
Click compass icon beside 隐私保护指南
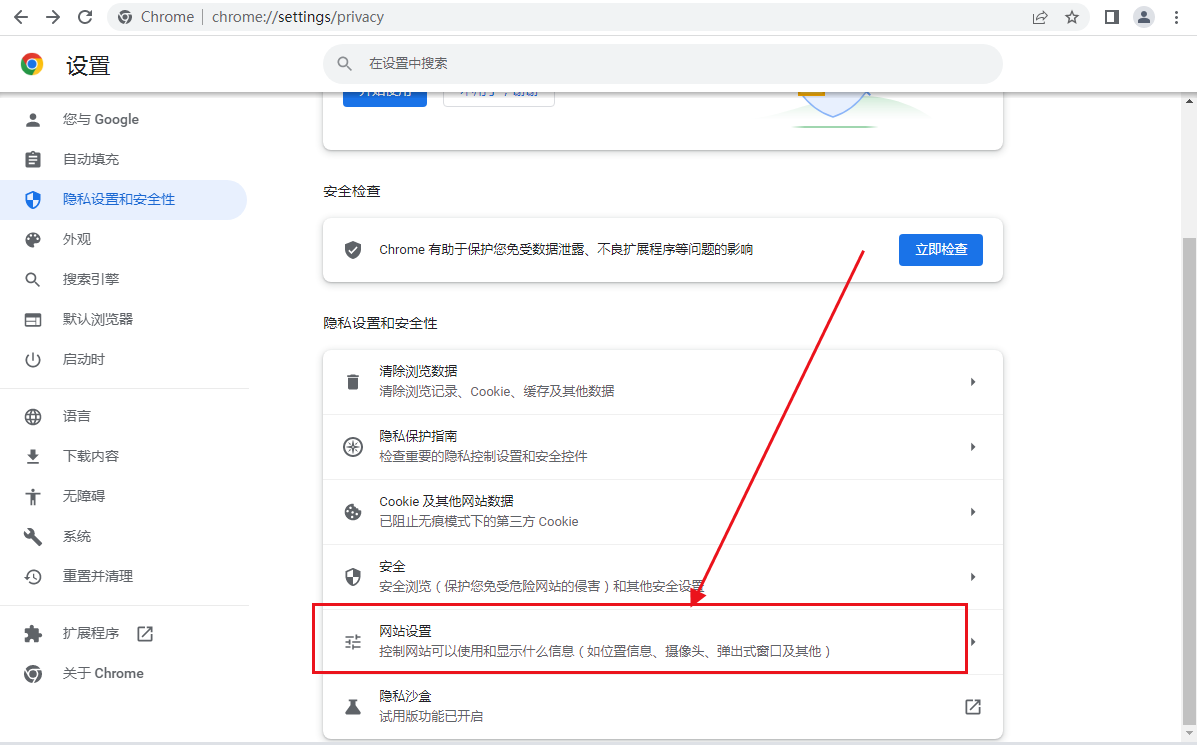pos(353,447)
